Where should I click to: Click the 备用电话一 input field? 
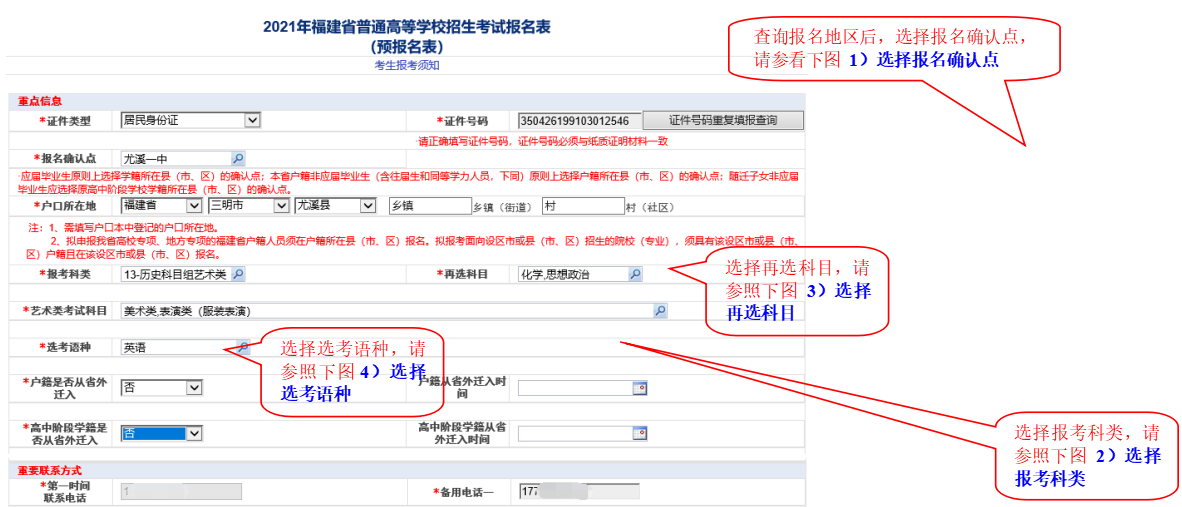coord(578,491)
